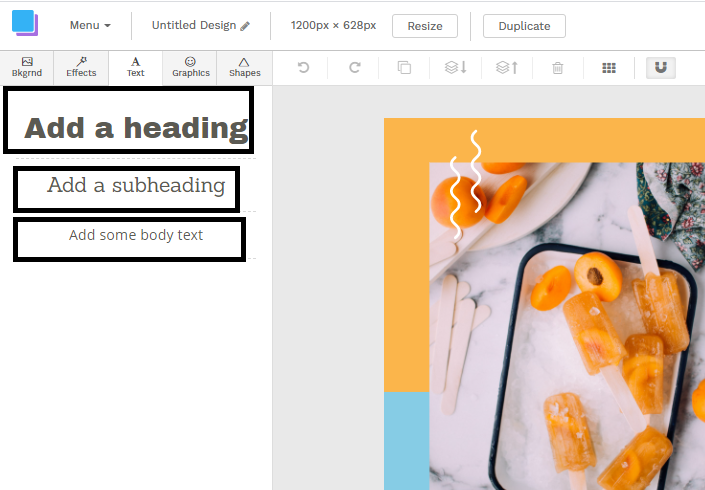Image resolution: width=705 pixels, height=490 pixels.
Task: Bring layer forward icon
Action: tap(507, 67)
